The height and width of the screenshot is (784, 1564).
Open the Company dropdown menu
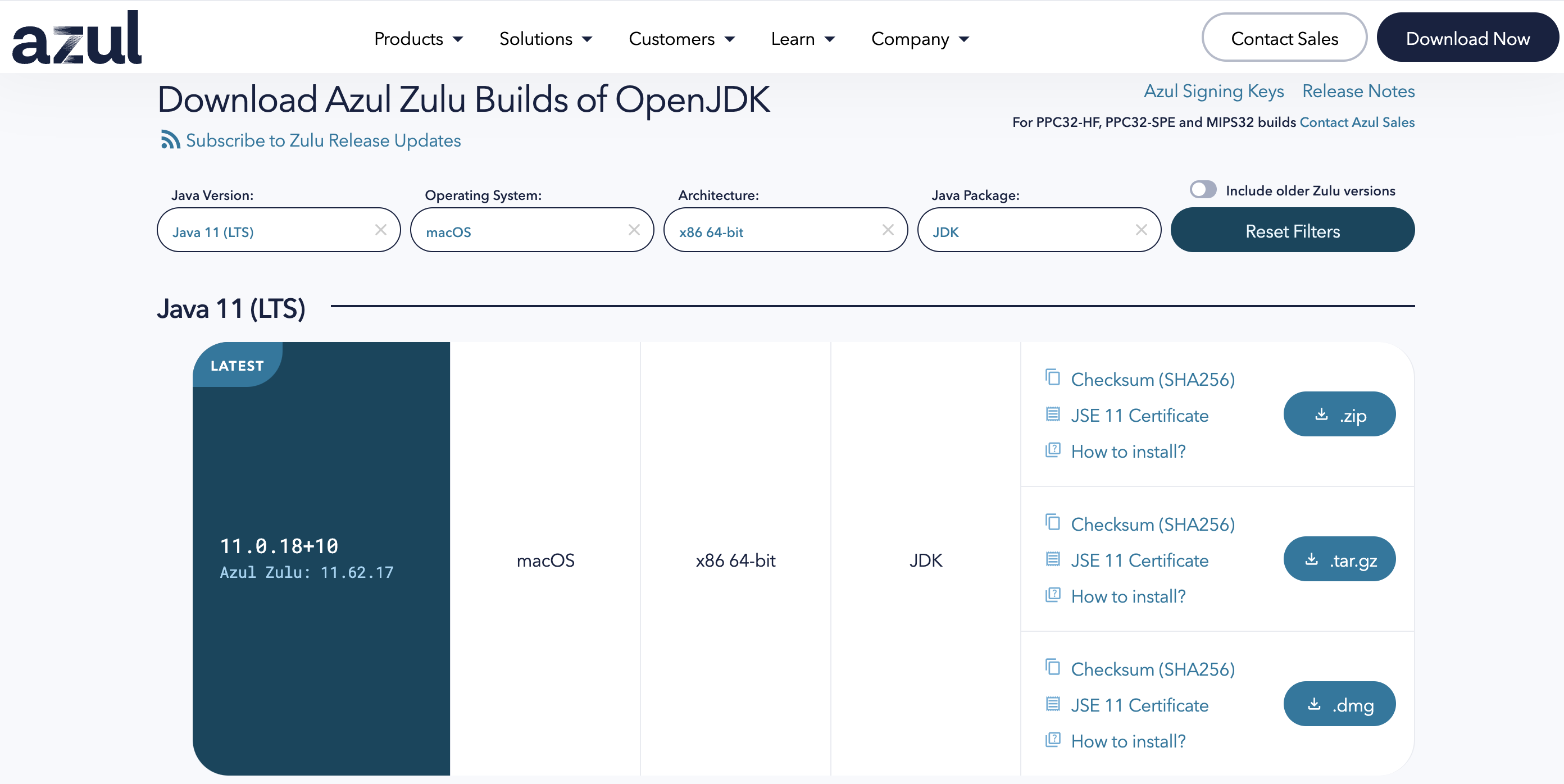point(920,39)
